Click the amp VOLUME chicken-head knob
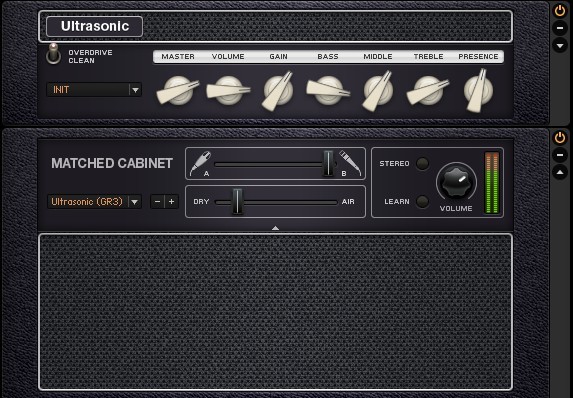This screenshot has height=398, width=573. tap(228, 91)
